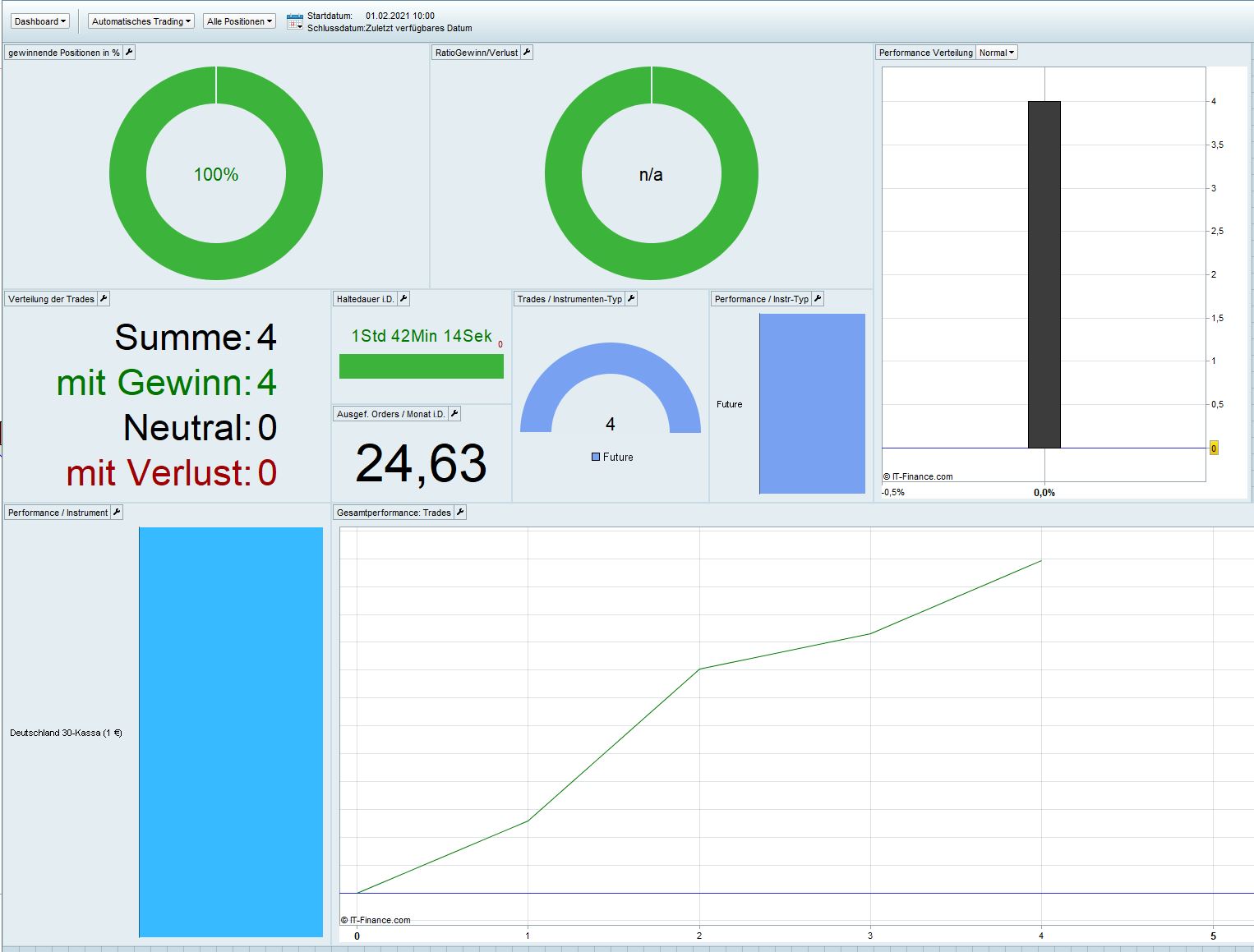Open the calendar date range picker icon
This screenshot has width=1254, height=952.
tap(295, 22)
